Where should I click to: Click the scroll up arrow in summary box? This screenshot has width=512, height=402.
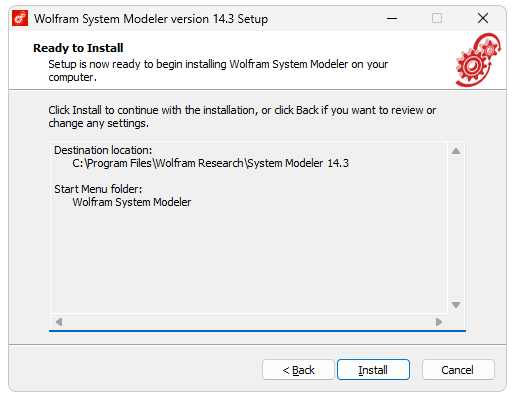click(456, 151)
